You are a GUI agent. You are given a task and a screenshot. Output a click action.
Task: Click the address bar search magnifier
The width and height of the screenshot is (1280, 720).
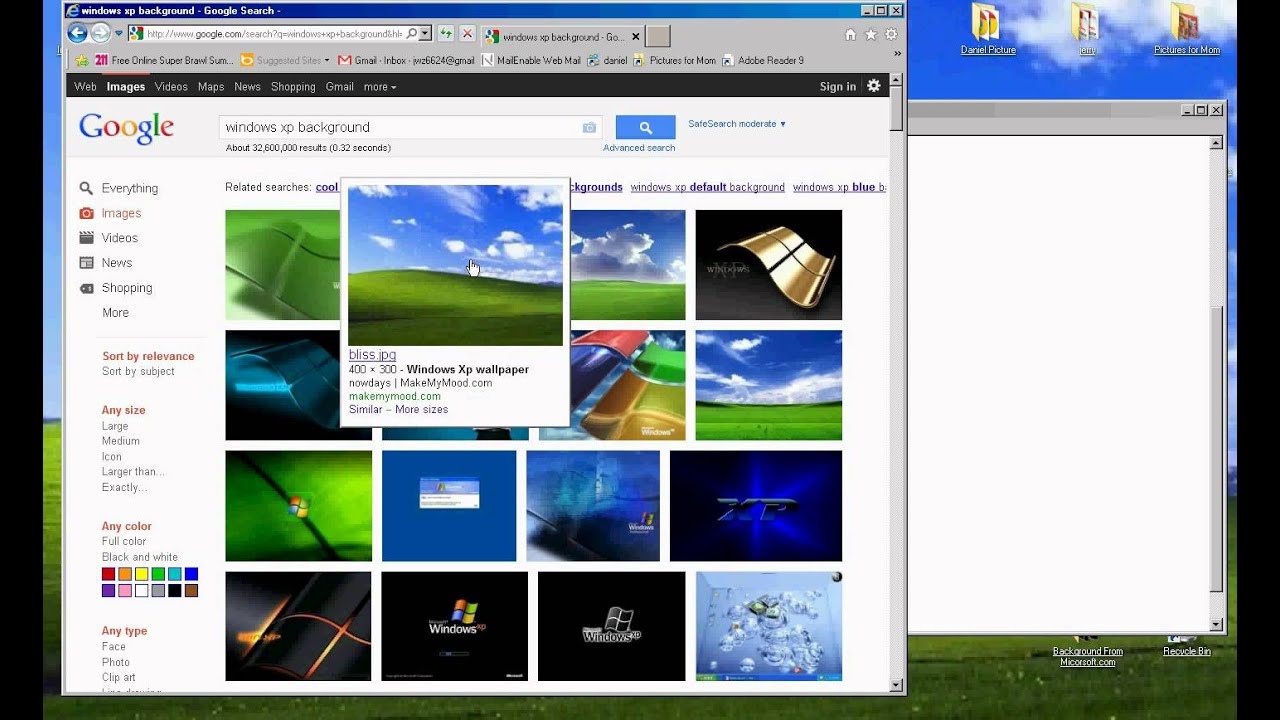(411, 34)
